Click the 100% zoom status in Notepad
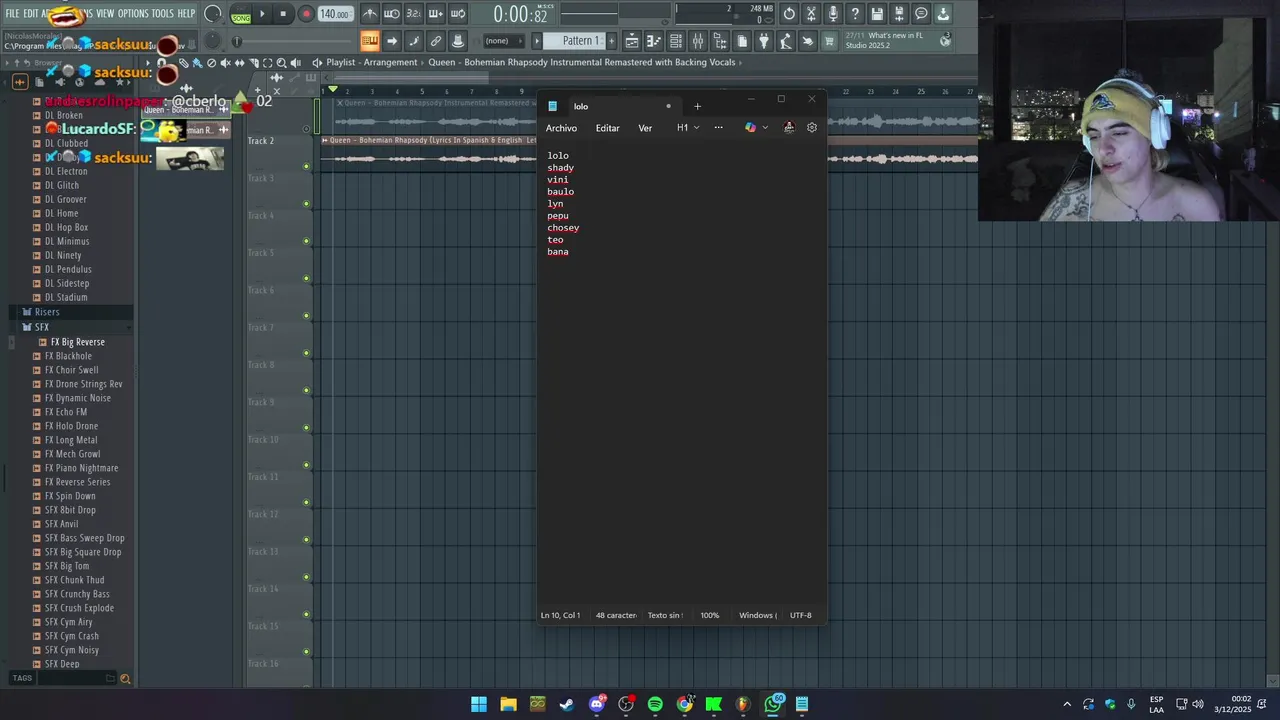 pyautogui.click(x=709, y=615)
